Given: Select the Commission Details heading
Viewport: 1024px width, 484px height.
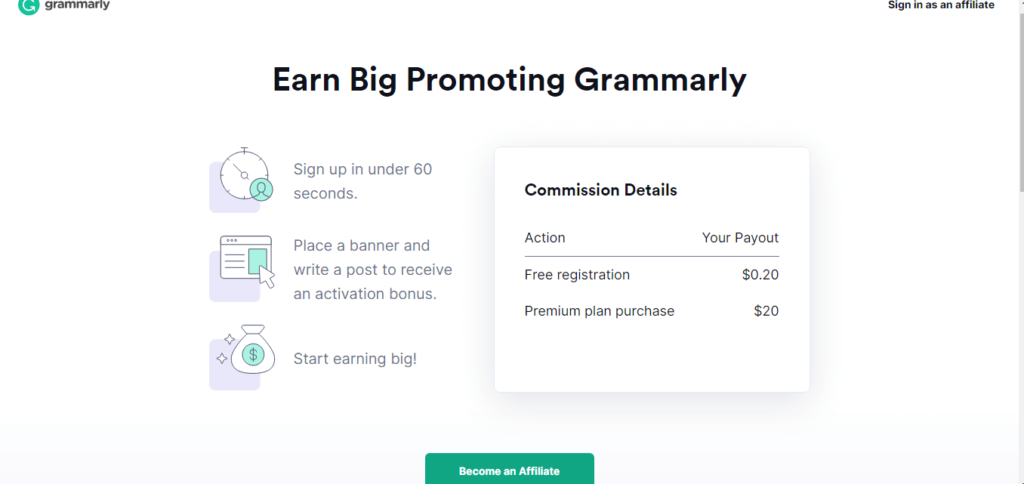Looking at the screenshot, I should pyautogui.click(x=601, y=190).
